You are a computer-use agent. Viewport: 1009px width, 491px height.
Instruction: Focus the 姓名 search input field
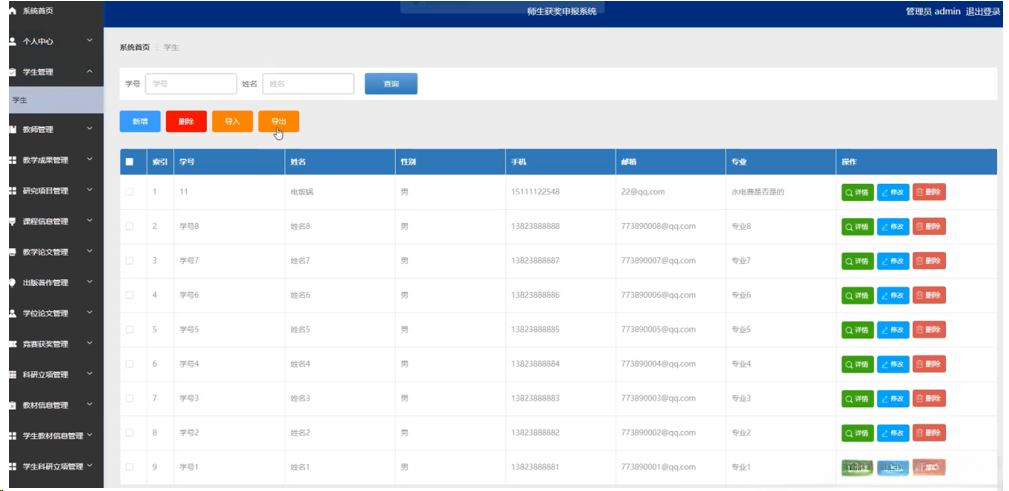308,84
